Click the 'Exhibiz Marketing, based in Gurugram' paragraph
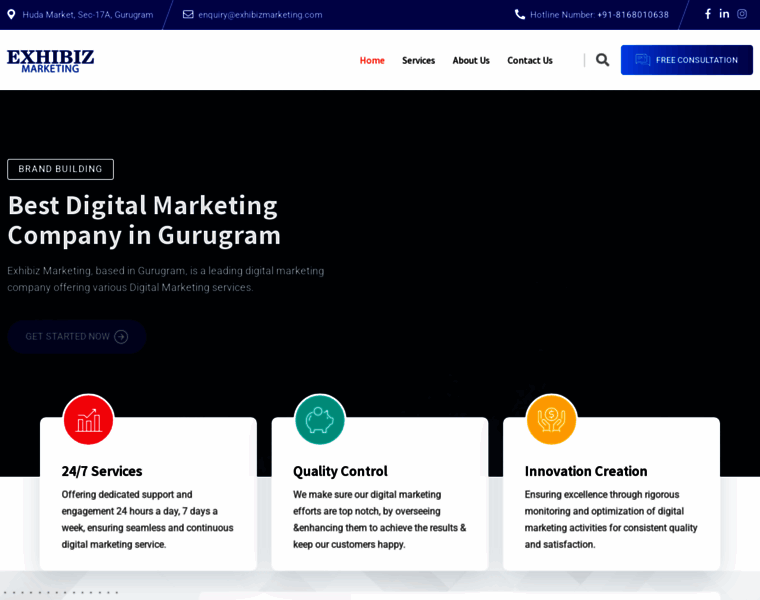Image resolution: width=760 pixels, height=600 pixels. pos(166,279)
